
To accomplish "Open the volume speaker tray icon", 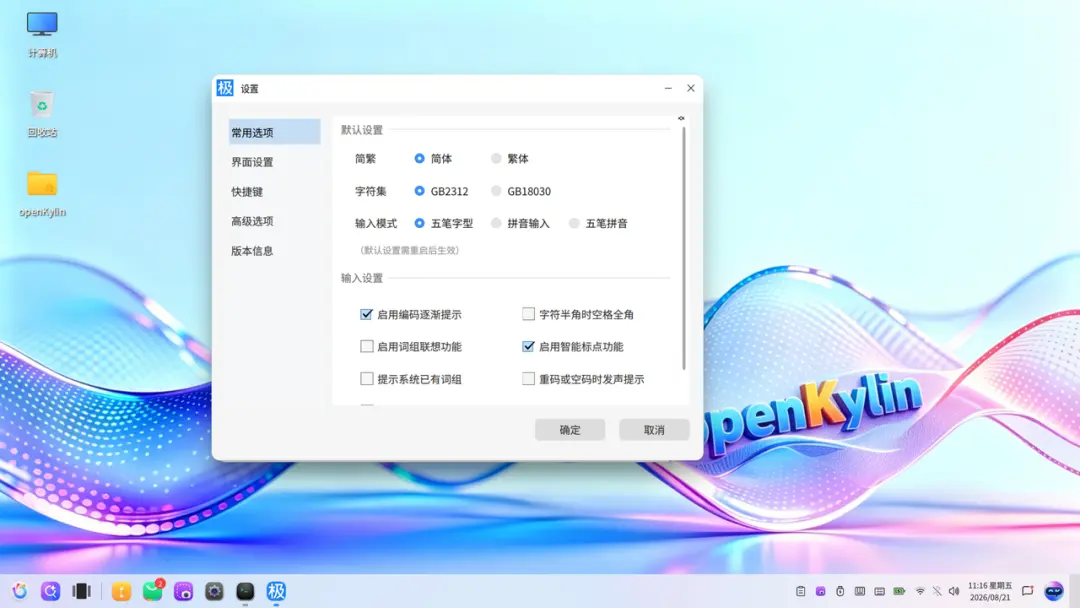I will click(954, 591).
